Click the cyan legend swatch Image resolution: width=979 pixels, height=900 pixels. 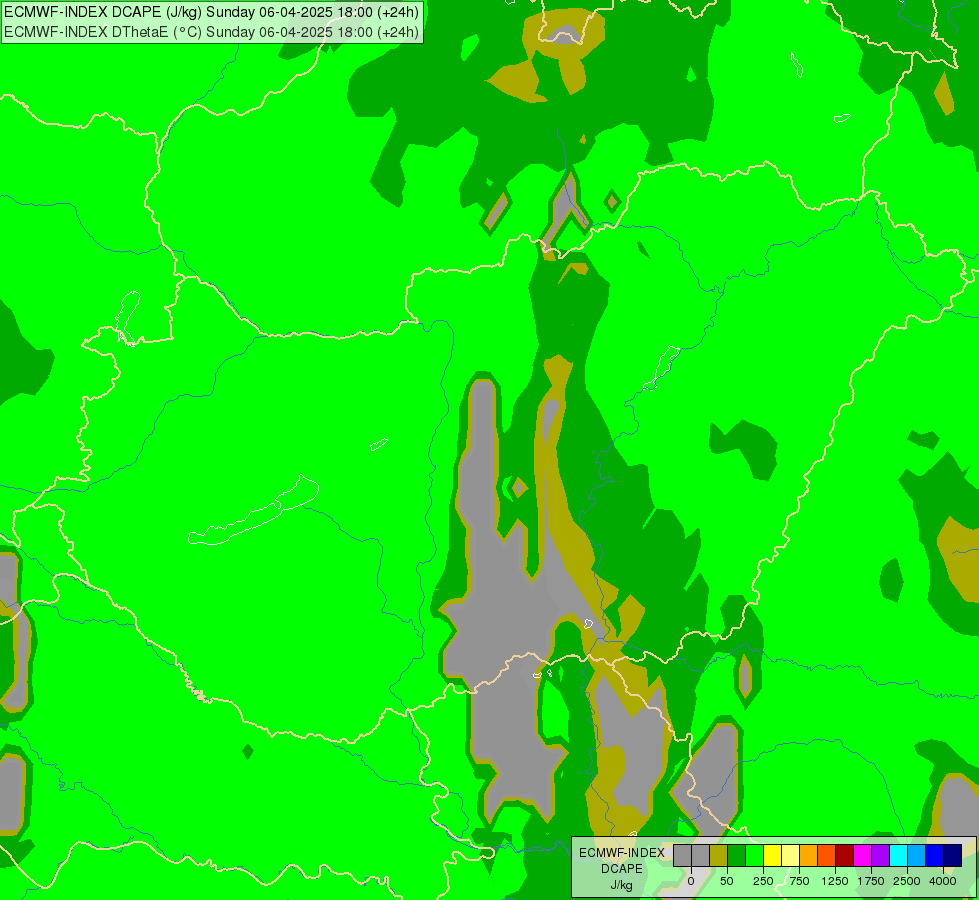pos(898,856)
